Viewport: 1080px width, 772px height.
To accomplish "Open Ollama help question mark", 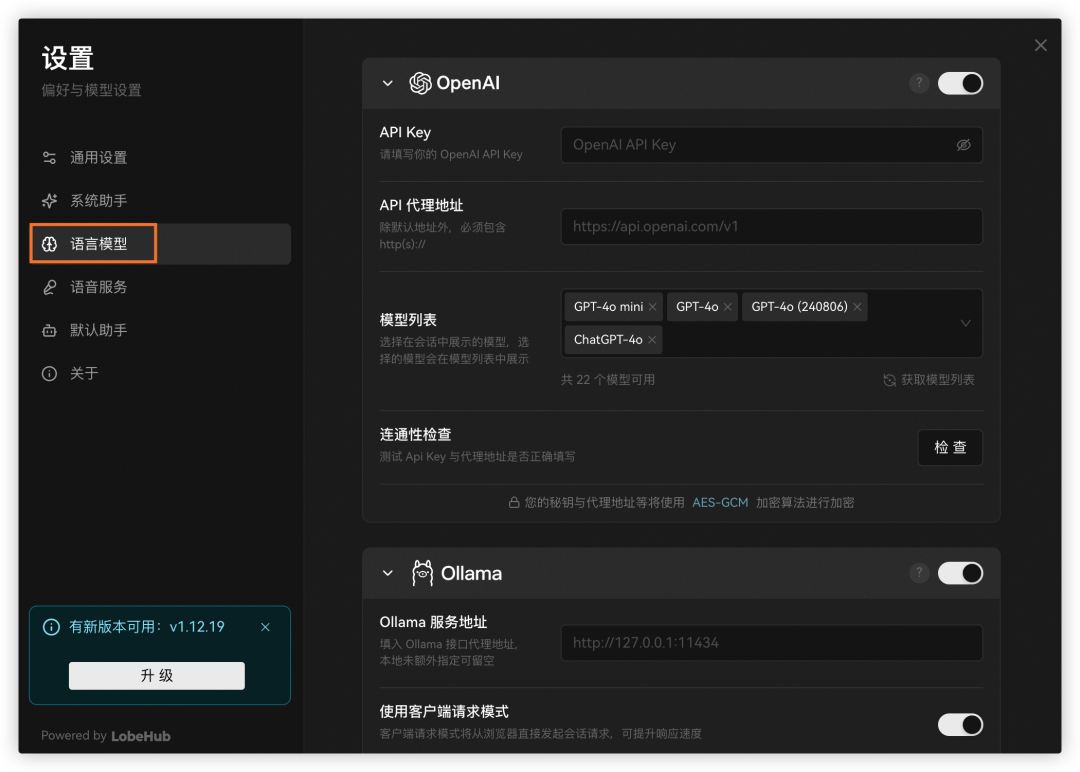I will point(919,573).
